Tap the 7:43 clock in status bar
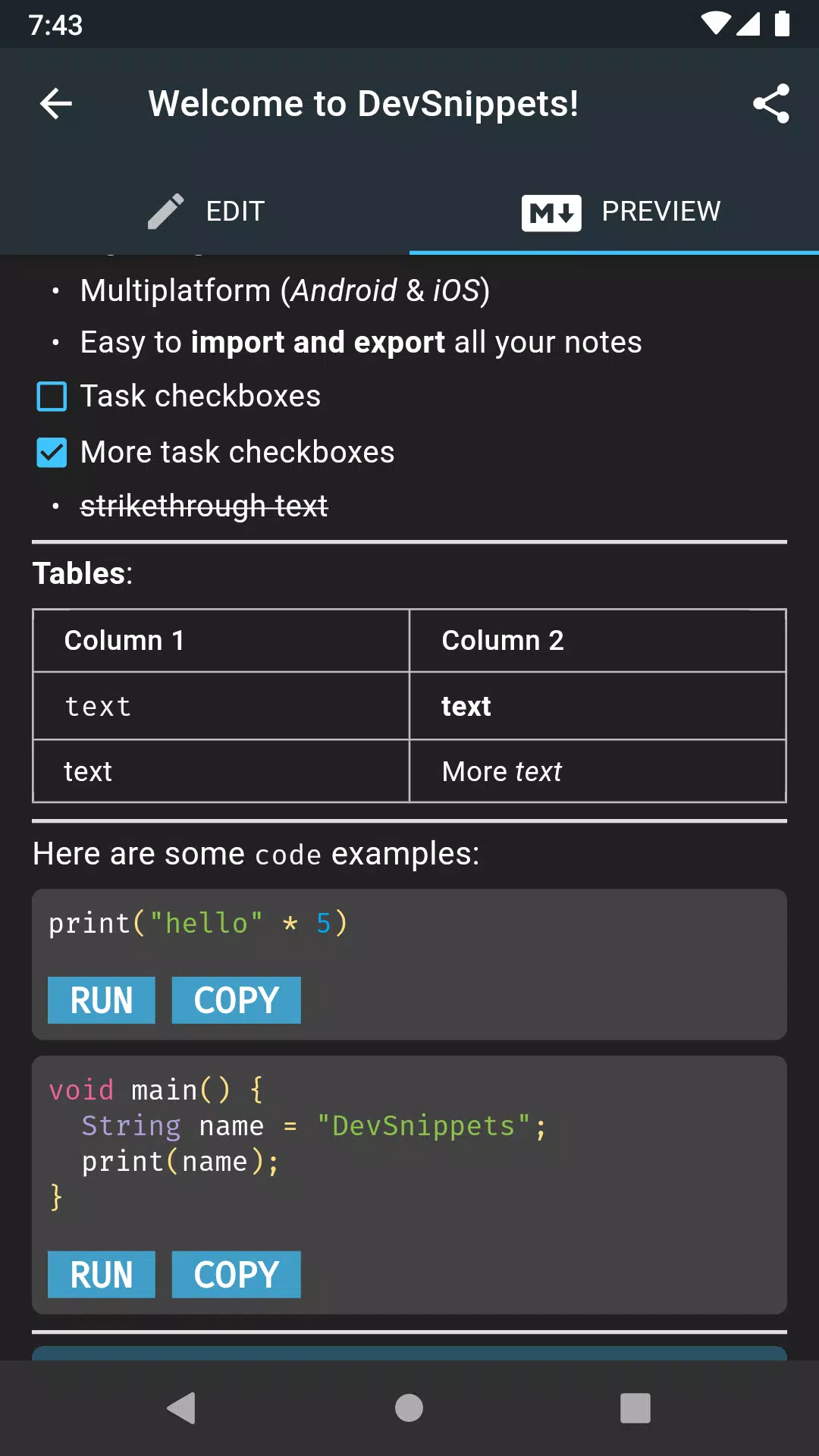 (x=55, y=25)
